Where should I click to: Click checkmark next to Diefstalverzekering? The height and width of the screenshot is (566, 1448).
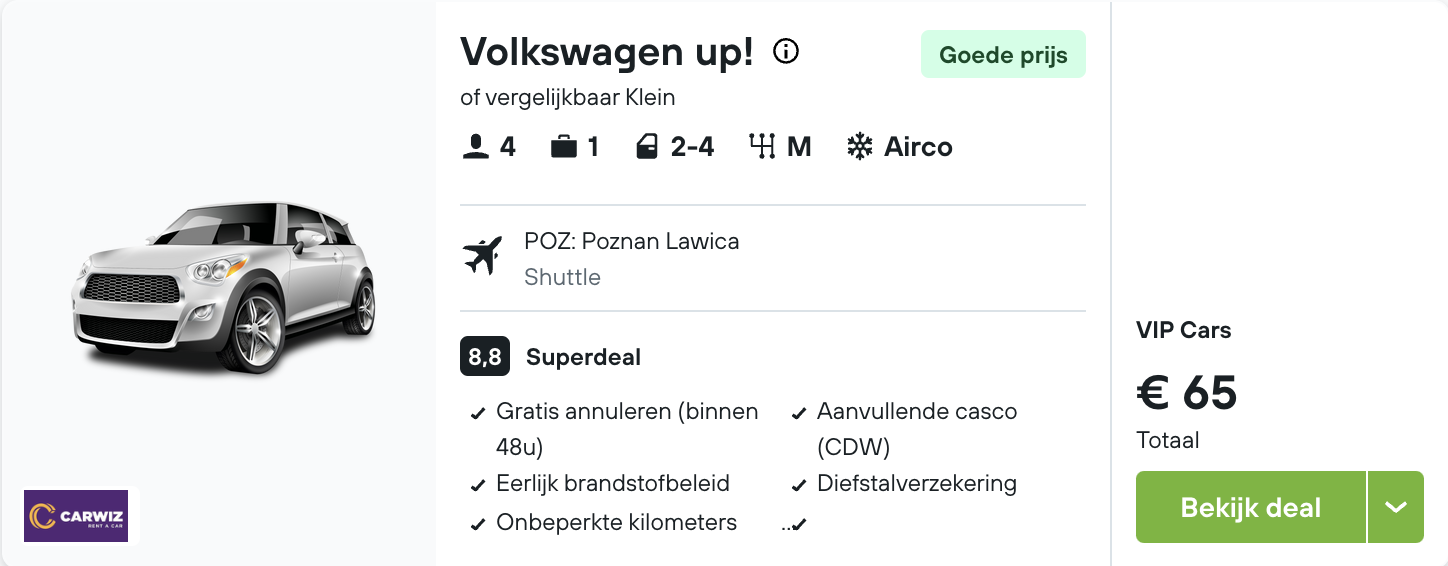(x=799, y=486)
